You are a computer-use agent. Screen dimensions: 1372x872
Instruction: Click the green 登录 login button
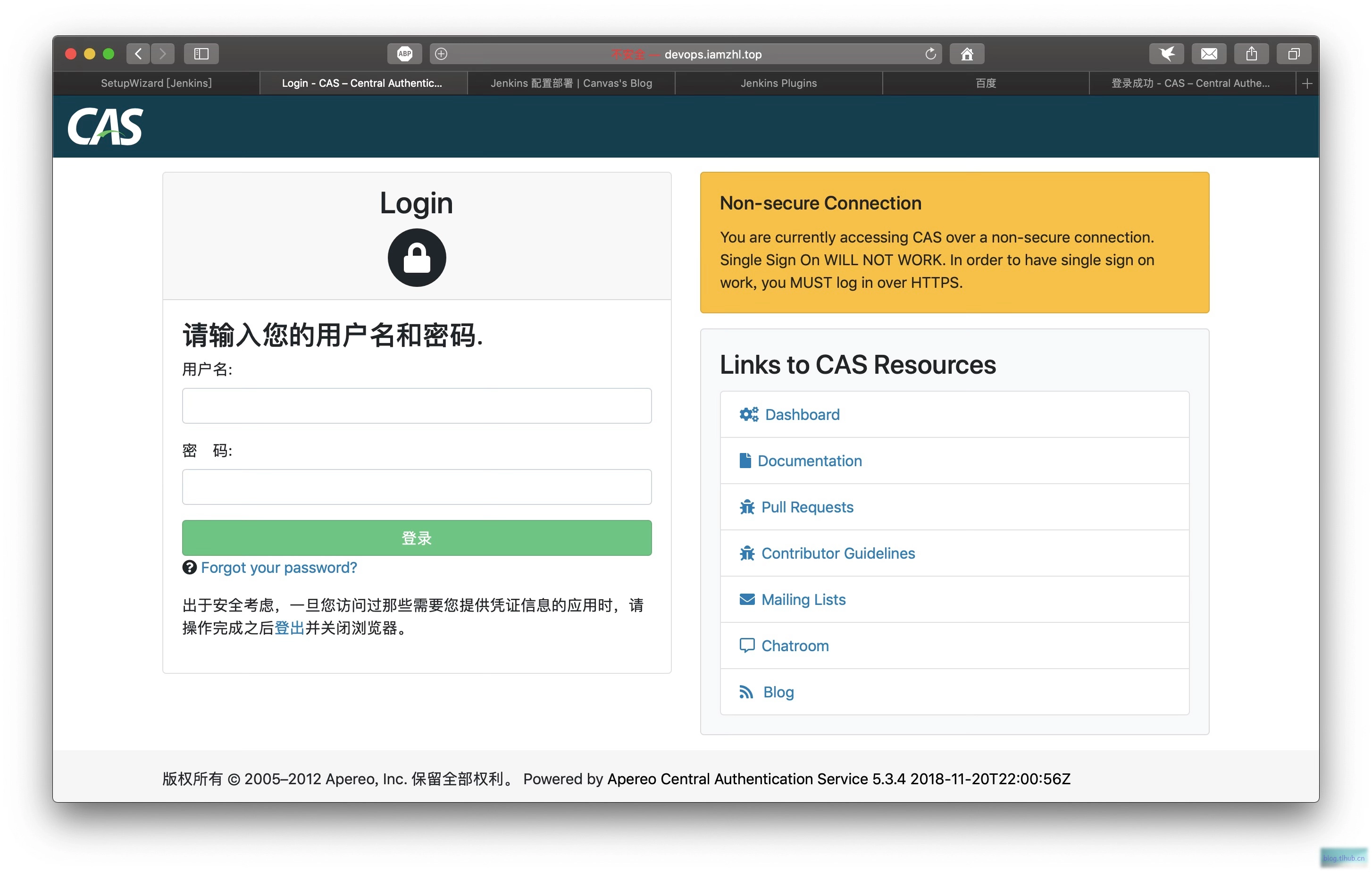(417, 538)
